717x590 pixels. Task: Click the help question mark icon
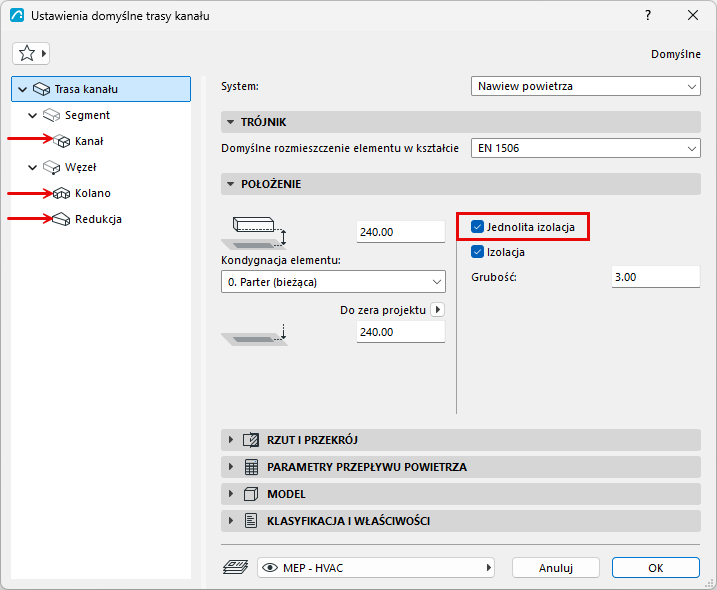pyautogui.click(x=648, y=16)
